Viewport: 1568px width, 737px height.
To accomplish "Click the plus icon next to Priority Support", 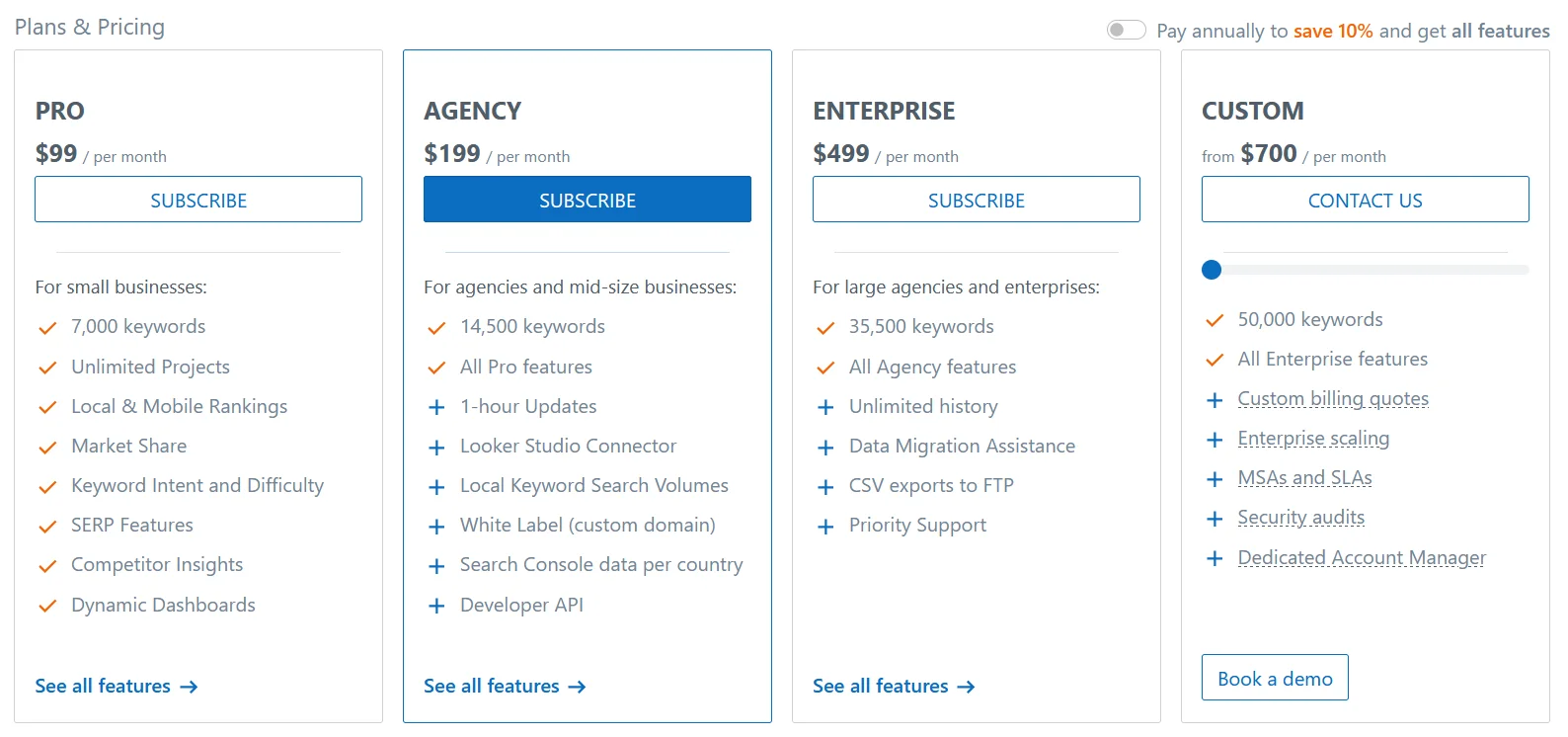I will 825,527.
